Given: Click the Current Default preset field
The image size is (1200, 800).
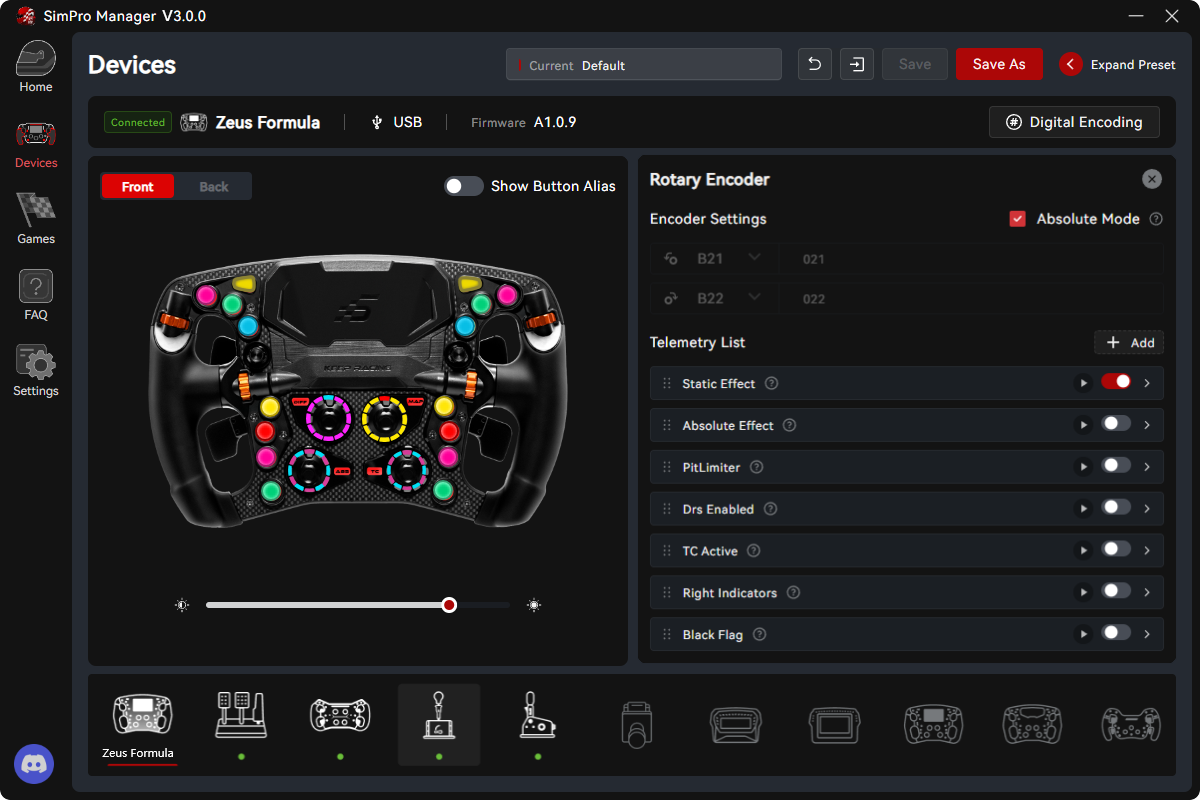Looking at the screenshot, I should tap(644, 64).
